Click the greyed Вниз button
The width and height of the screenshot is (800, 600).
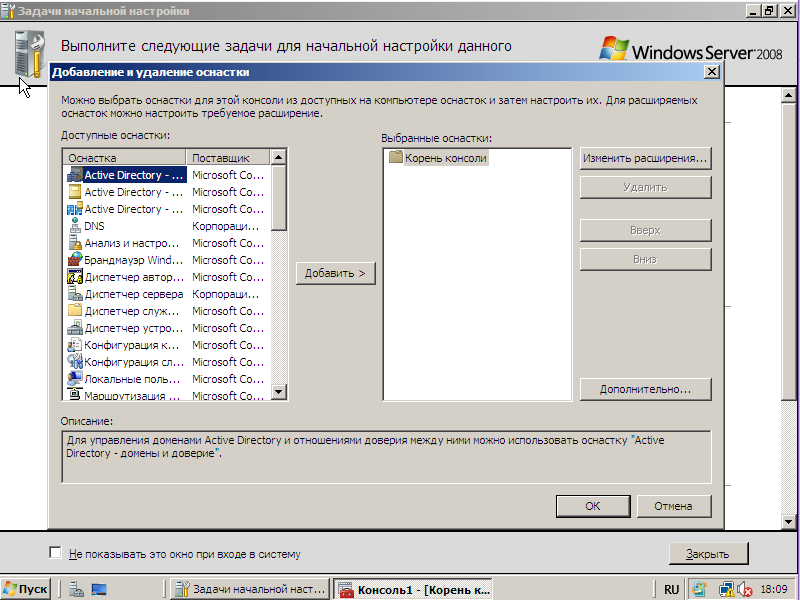[645, 259]
